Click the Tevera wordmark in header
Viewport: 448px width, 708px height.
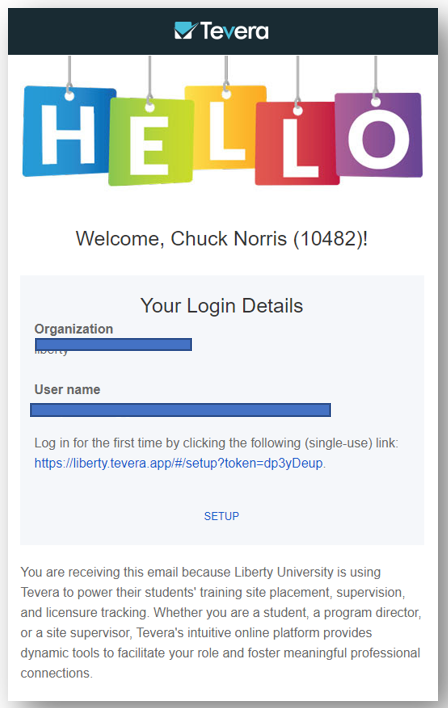click(234, 31)
